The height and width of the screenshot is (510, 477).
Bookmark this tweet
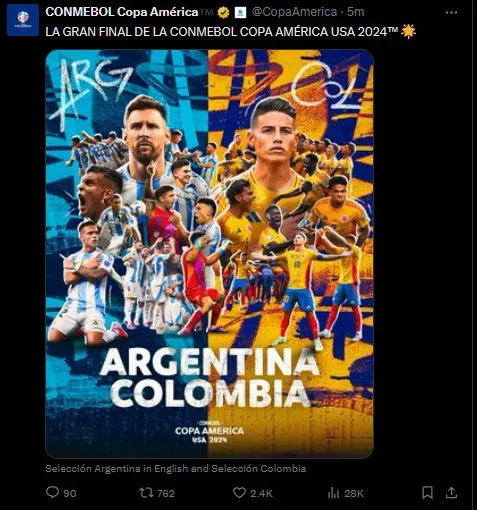(x=427, y=492)
